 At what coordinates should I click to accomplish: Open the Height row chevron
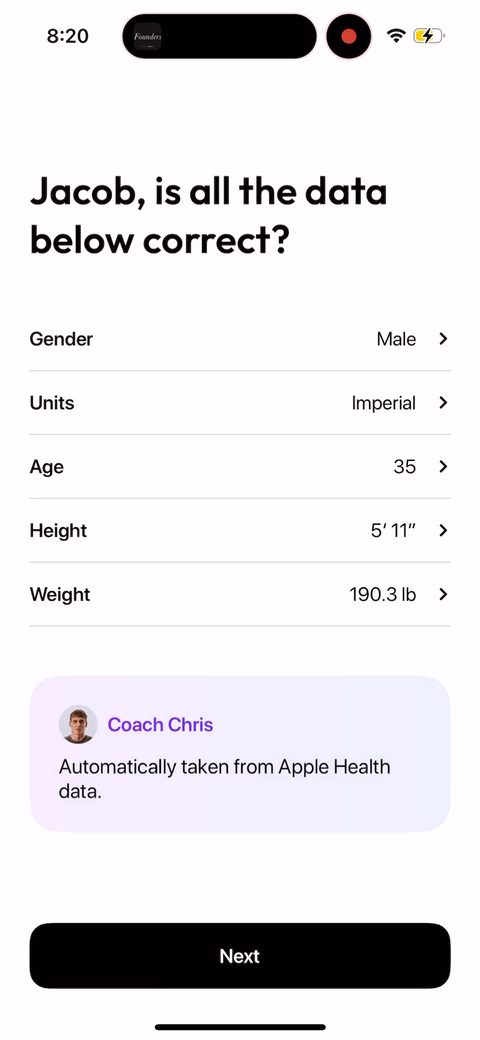click(x=444, y=530)
